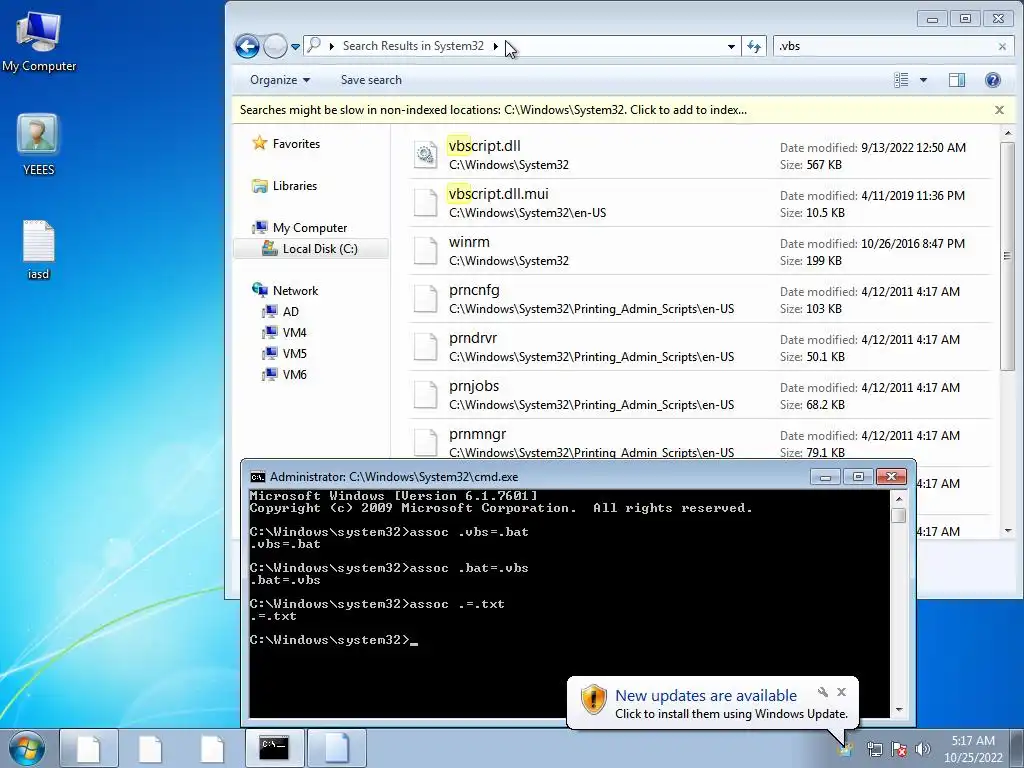
Task: Open the Organize menu
Action: (280, 80)
